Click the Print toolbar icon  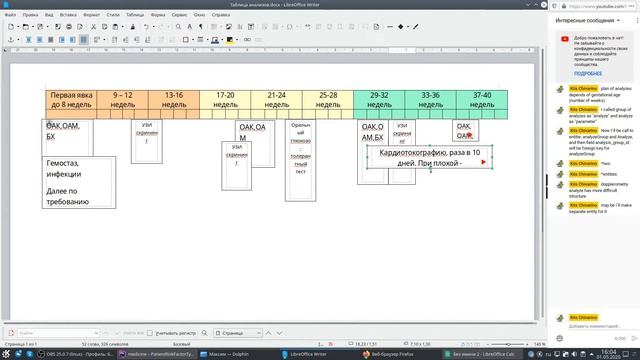[69, 27]
